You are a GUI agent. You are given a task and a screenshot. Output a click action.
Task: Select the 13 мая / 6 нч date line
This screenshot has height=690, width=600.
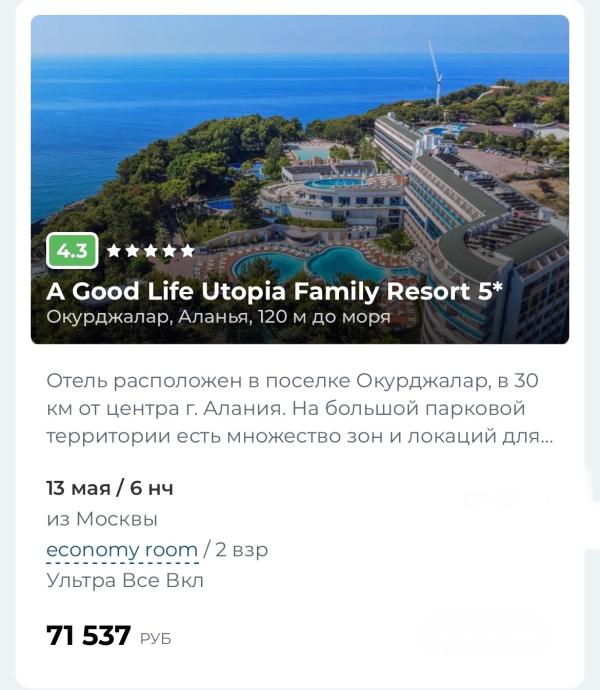tap(110, 488)
